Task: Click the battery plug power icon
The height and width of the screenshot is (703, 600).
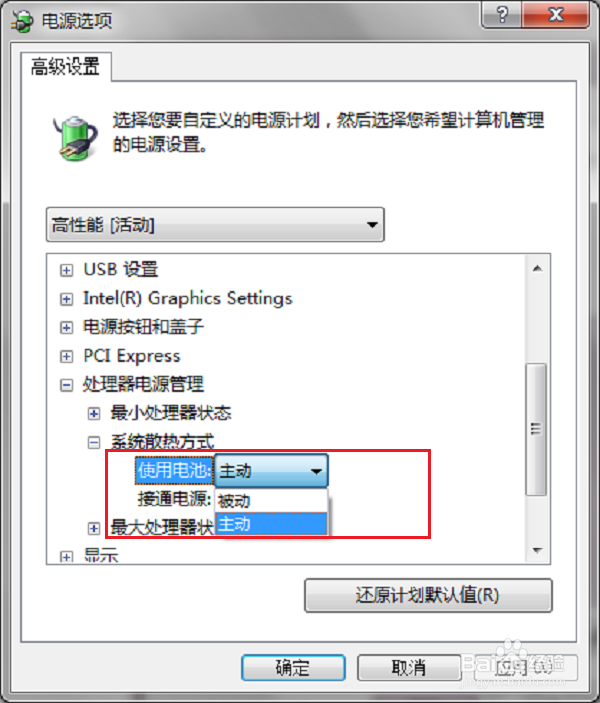Action: pyautogui.click(x=75, y=138)
